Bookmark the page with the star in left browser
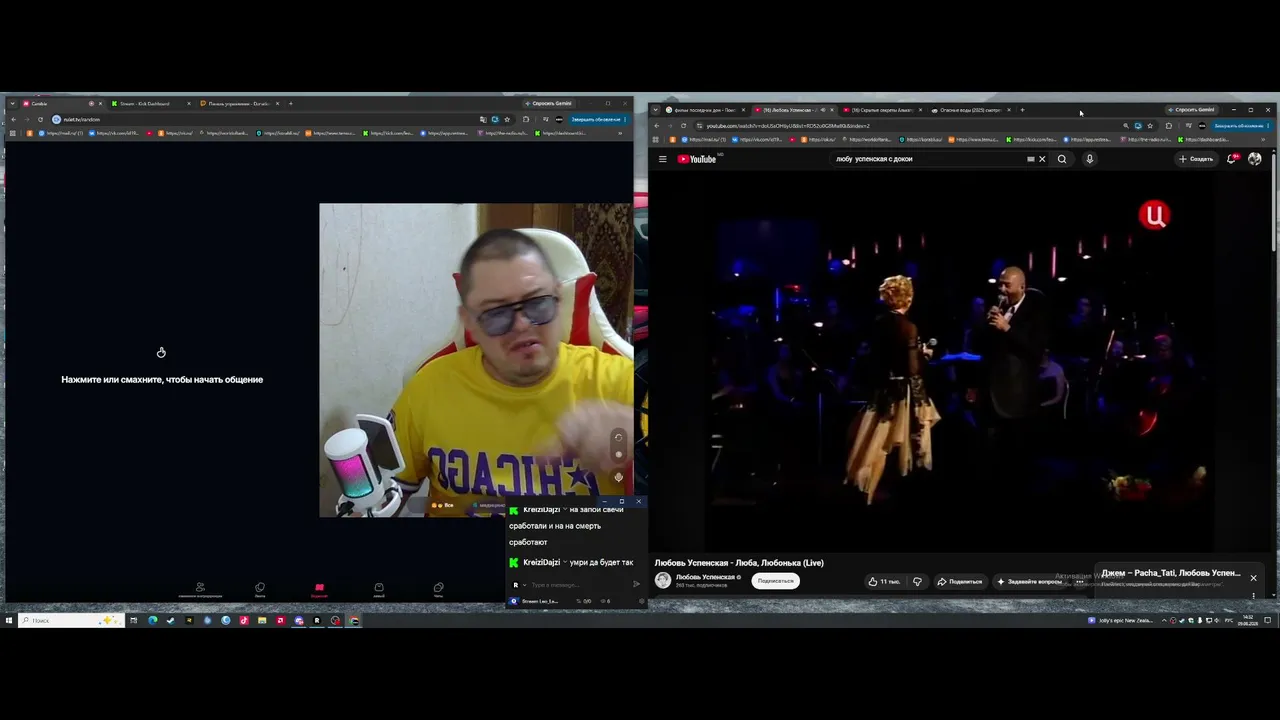 coord(507,119)
